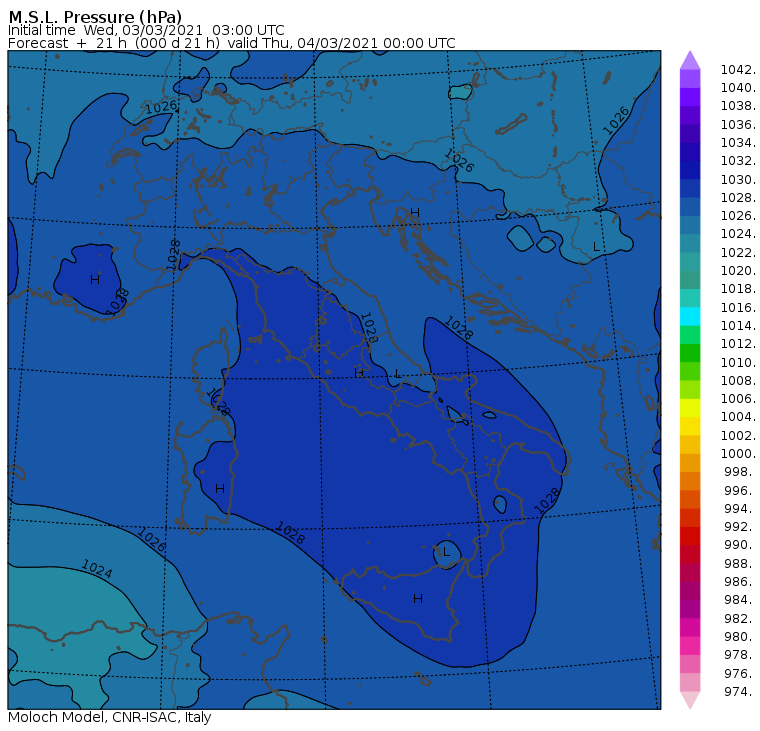Viewport: 760px width, 731px height.
Task: Pick the red swatch between 990 and 992
Action: tap(690, 536)
